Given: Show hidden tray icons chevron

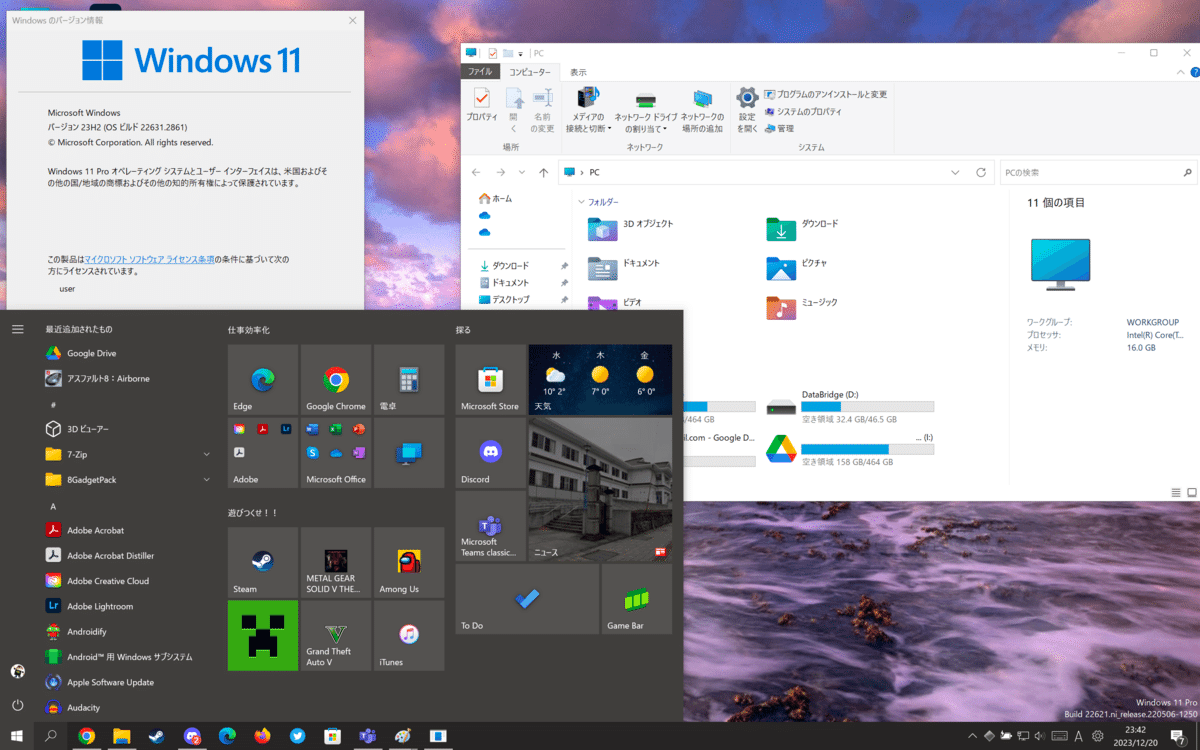Looking at the screenshot, I should click(971, 737).
